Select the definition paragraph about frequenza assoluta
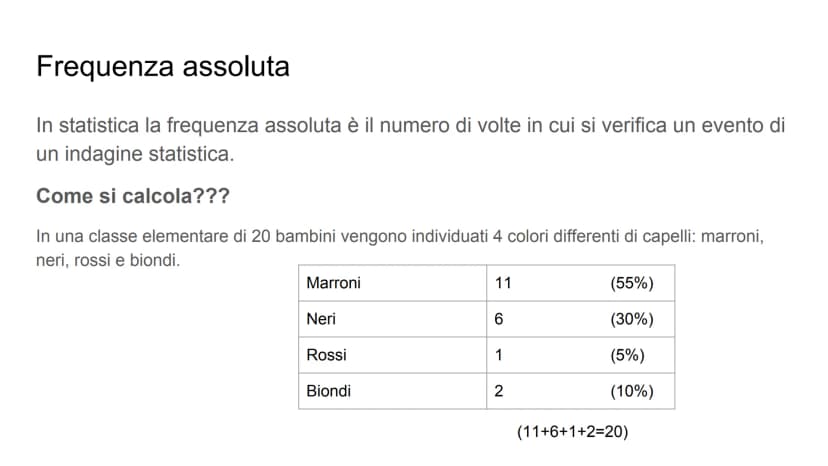The width and height of the screenshot is (828, 466). tap(410, 139)
